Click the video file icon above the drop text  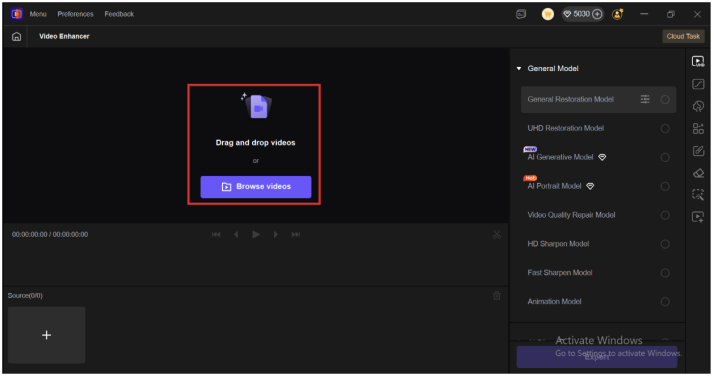[x=257, y=106]
